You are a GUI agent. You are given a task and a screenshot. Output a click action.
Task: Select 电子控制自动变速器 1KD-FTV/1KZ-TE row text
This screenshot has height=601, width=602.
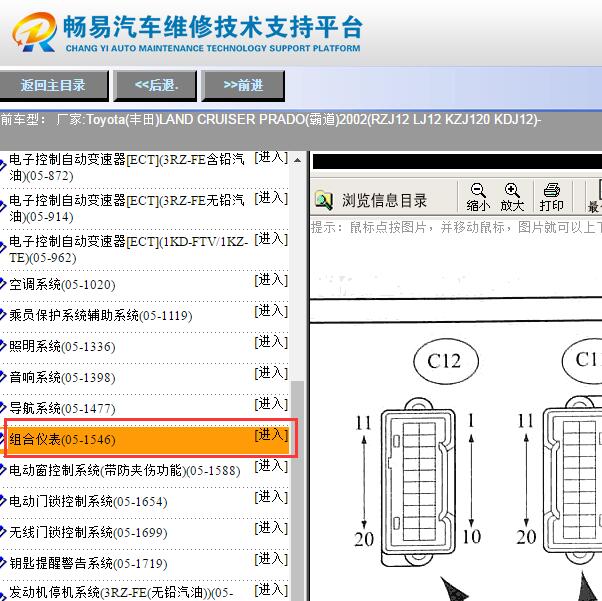[129, 249]
